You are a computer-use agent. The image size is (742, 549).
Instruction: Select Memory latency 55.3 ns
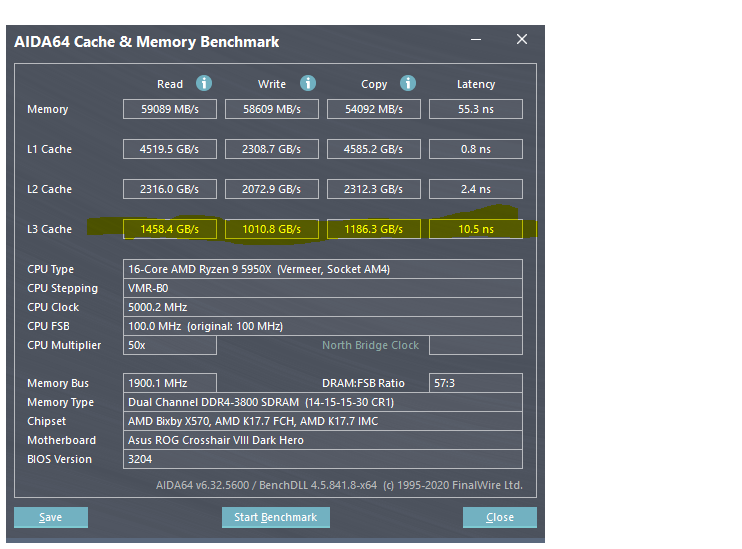[476, 109]
